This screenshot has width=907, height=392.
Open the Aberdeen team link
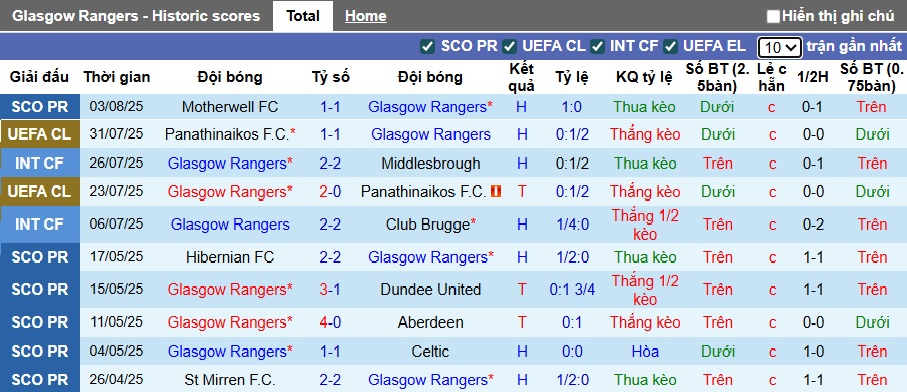tap(430, 322)
